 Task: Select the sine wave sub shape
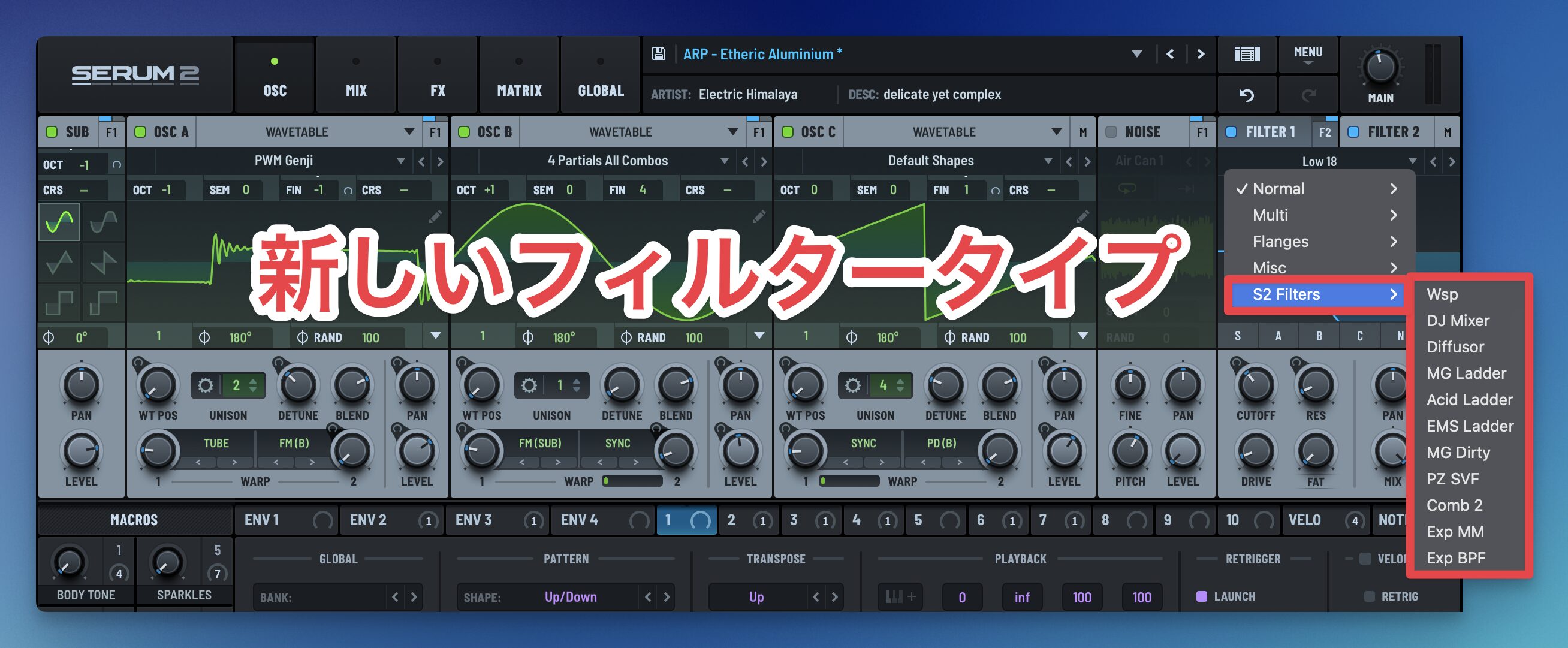pos(60,221)
